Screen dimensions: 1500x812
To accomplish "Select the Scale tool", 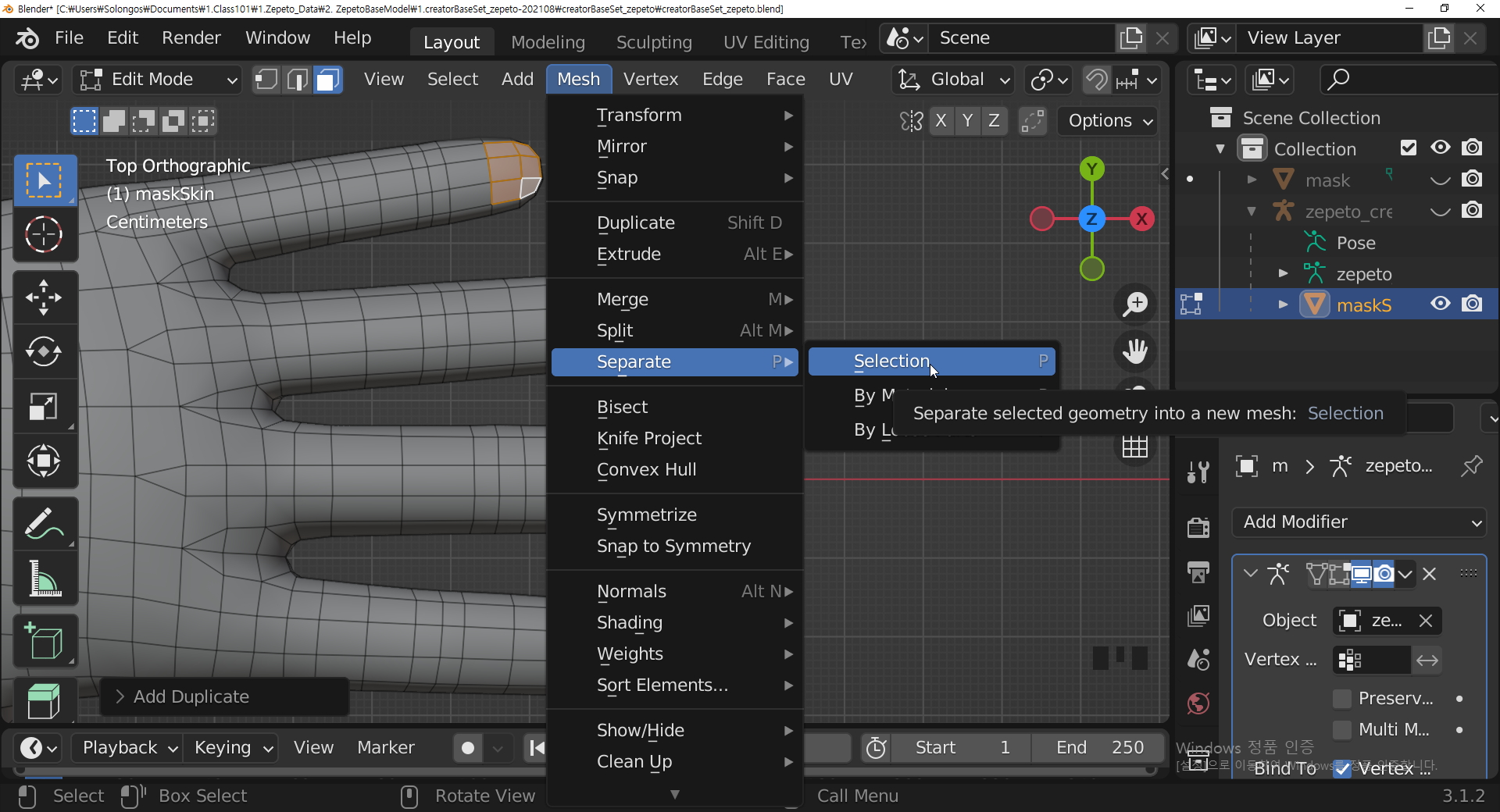I will [45, 407].
